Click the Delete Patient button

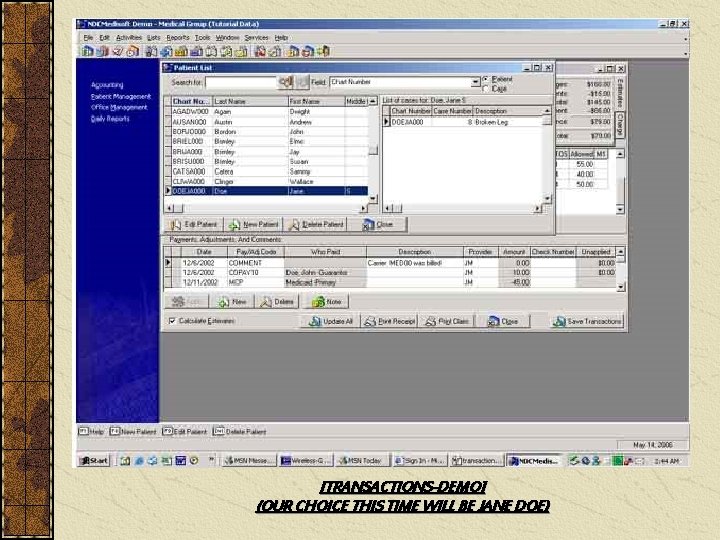pos(316,225)
